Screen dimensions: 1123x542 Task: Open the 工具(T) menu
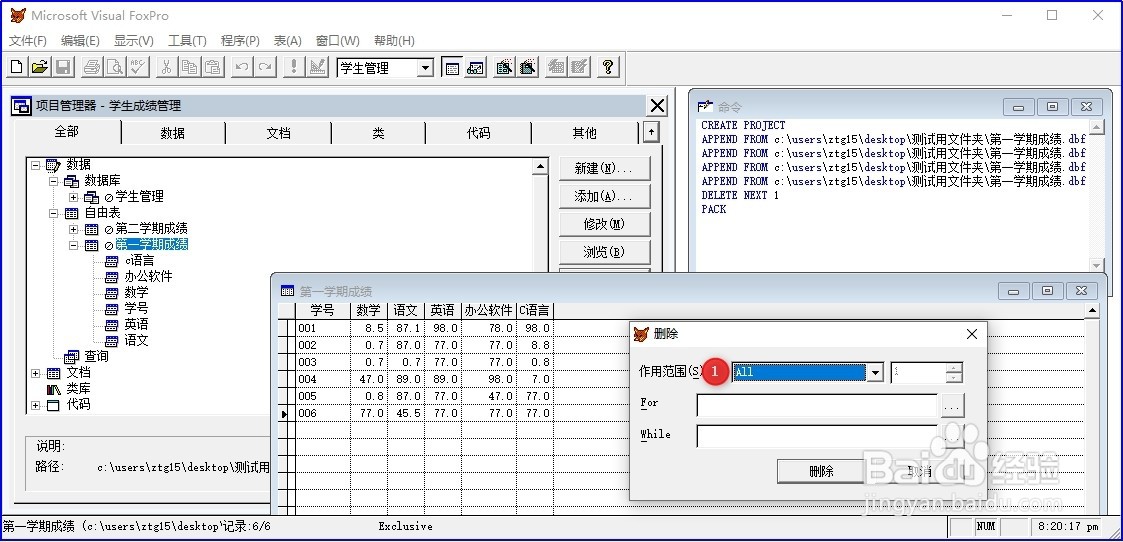click(187, 41)
